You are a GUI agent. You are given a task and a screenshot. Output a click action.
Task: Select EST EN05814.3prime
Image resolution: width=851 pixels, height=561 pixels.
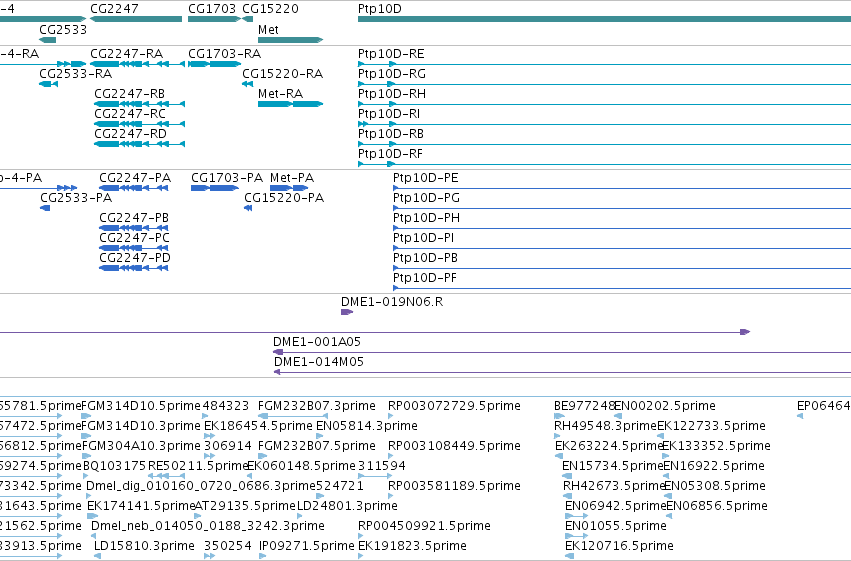320,436
